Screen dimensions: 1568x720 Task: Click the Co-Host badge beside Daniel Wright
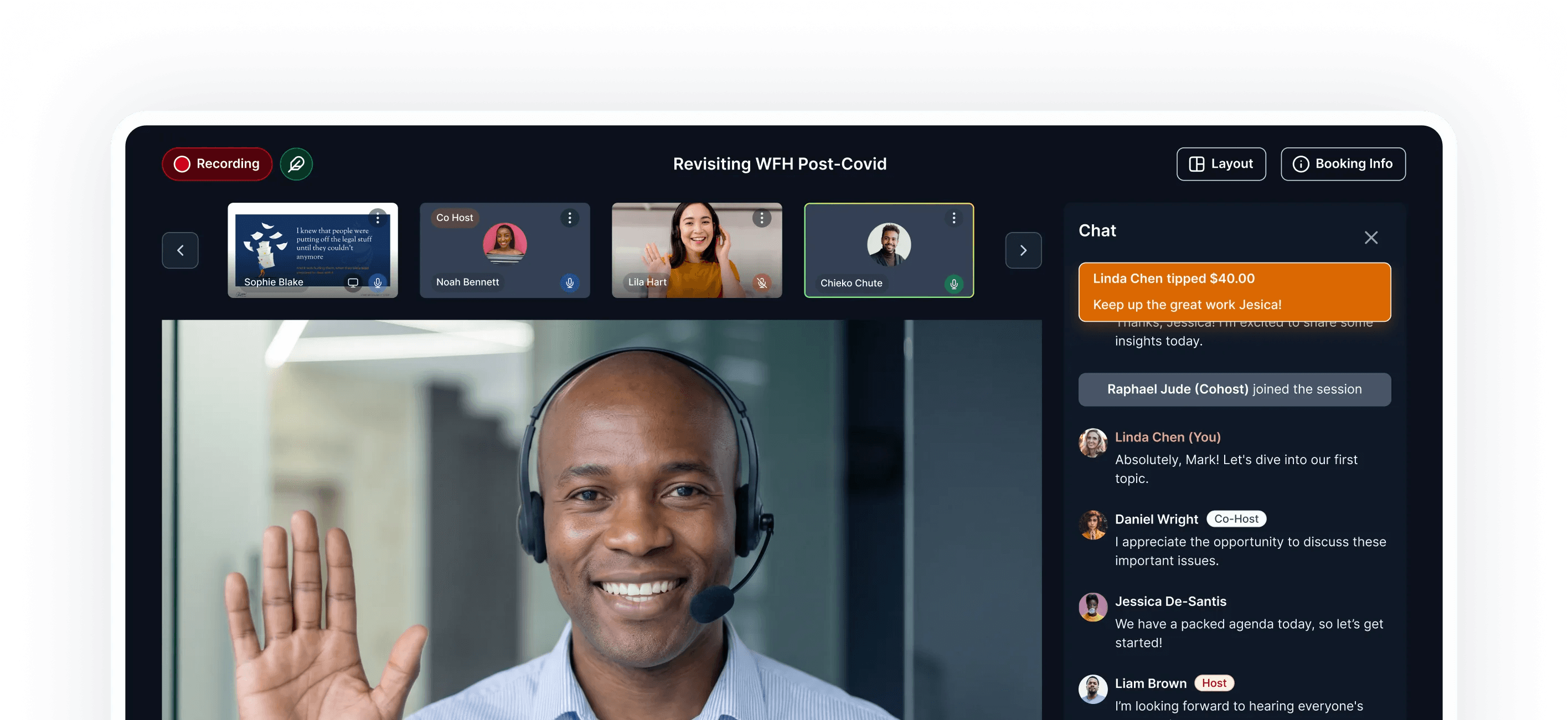click(1236, 519)
